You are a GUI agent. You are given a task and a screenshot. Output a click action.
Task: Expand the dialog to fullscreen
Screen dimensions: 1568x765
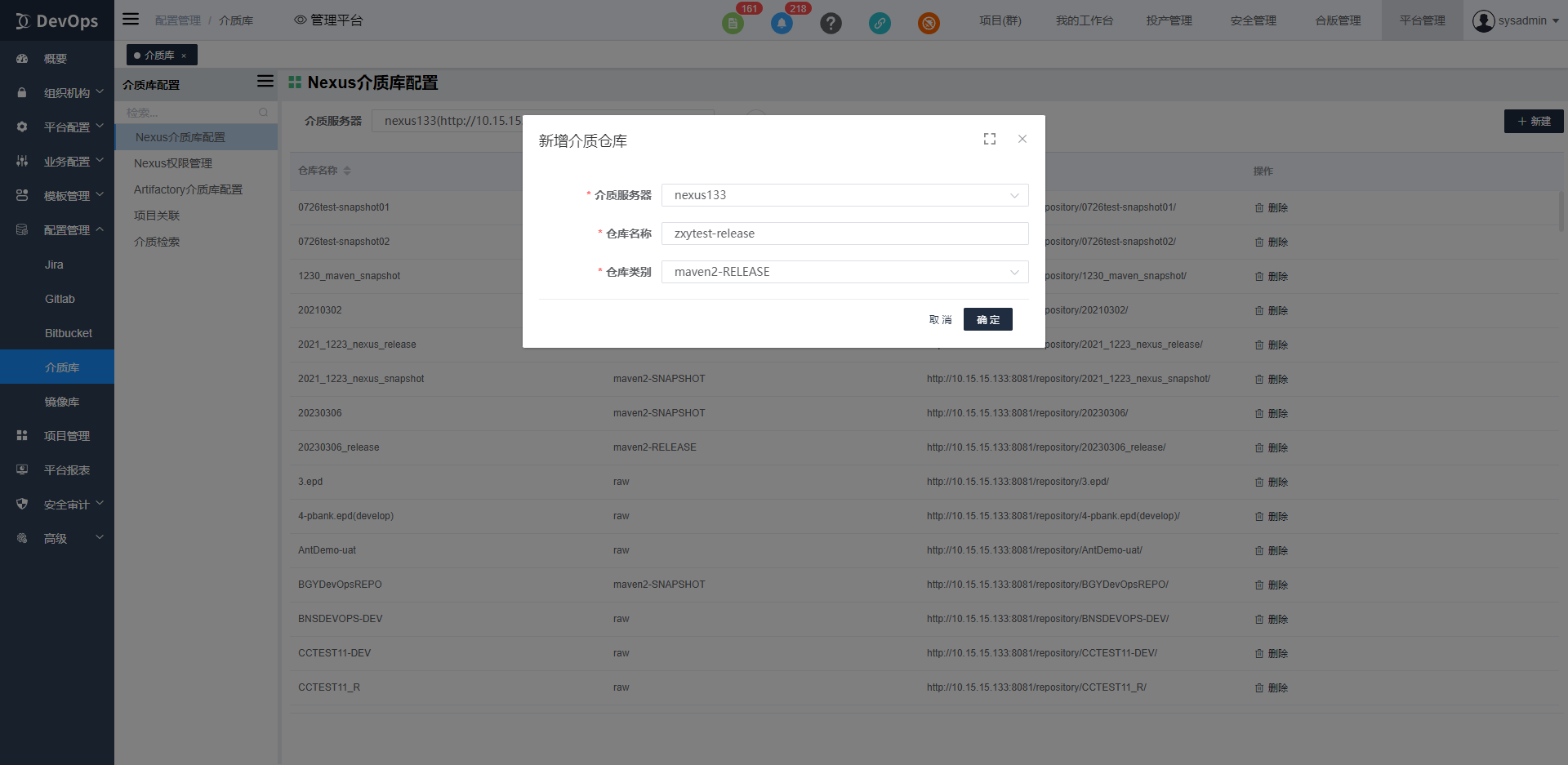[990, 140]
